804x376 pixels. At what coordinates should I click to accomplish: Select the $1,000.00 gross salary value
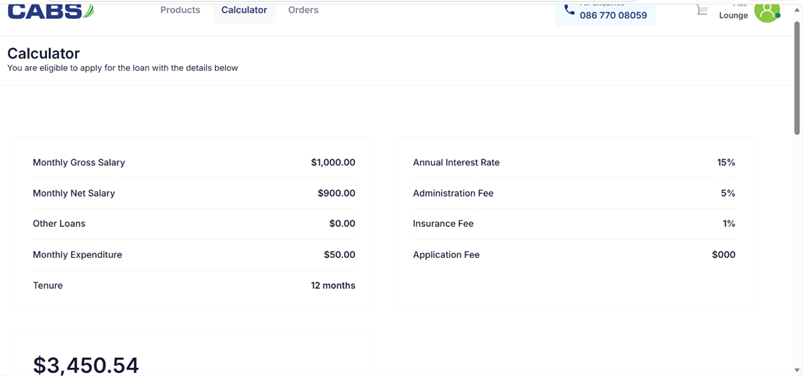(x=333, y=163)
